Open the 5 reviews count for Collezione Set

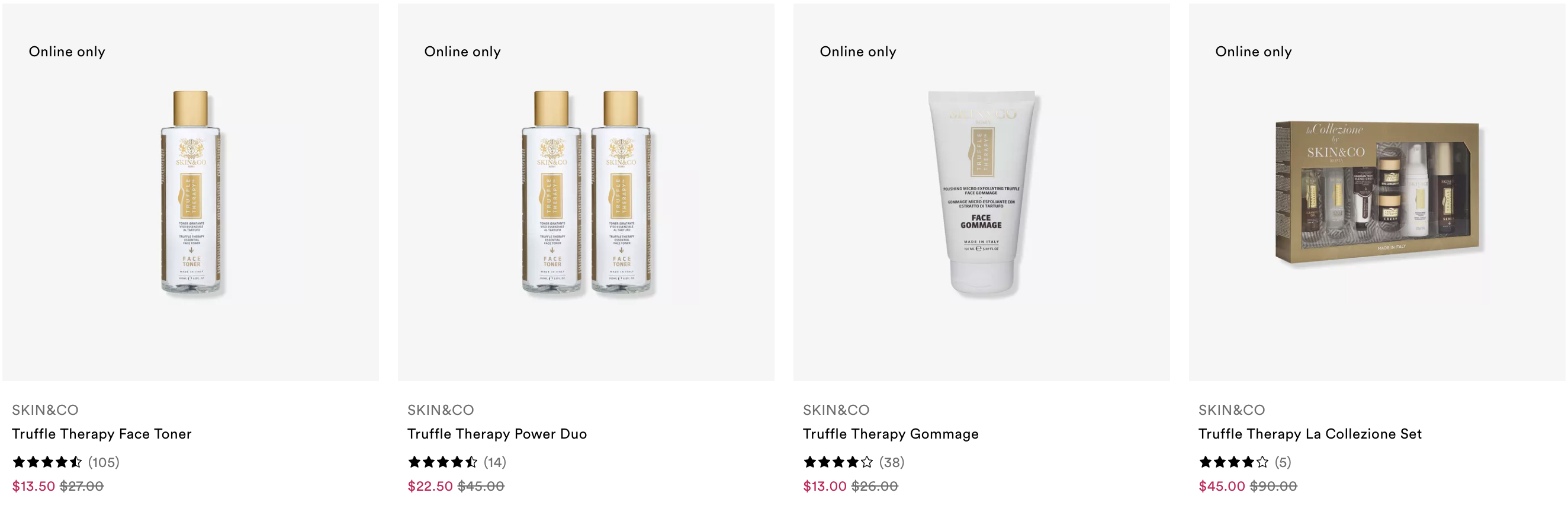click(x=1283, y=462)
